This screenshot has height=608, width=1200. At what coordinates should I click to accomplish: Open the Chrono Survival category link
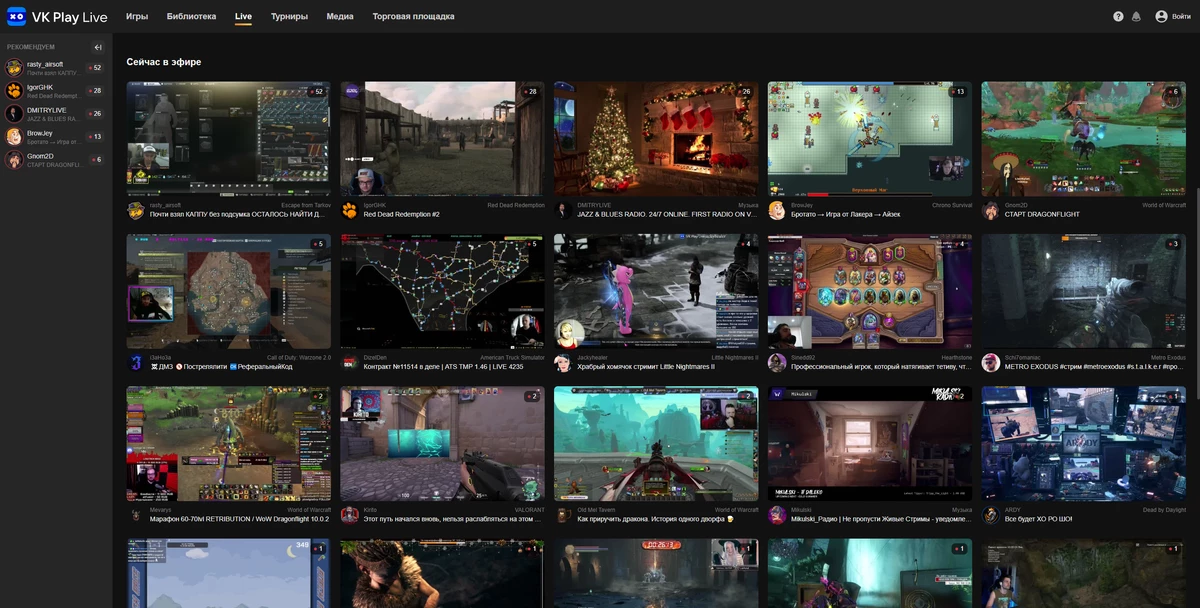click(x=952, y=205)
